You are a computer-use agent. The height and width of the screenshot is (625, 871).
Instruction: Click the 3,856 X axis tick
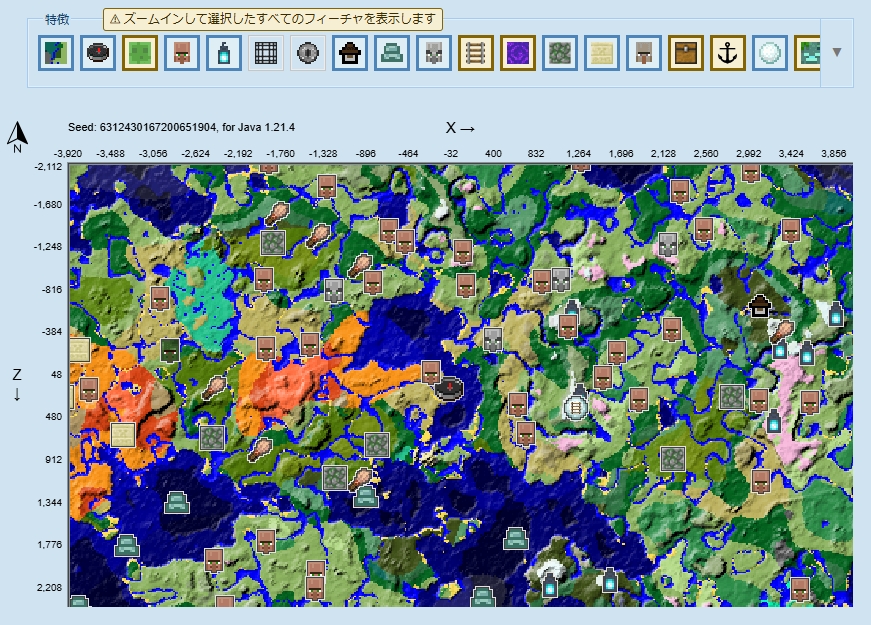[833, 153]
